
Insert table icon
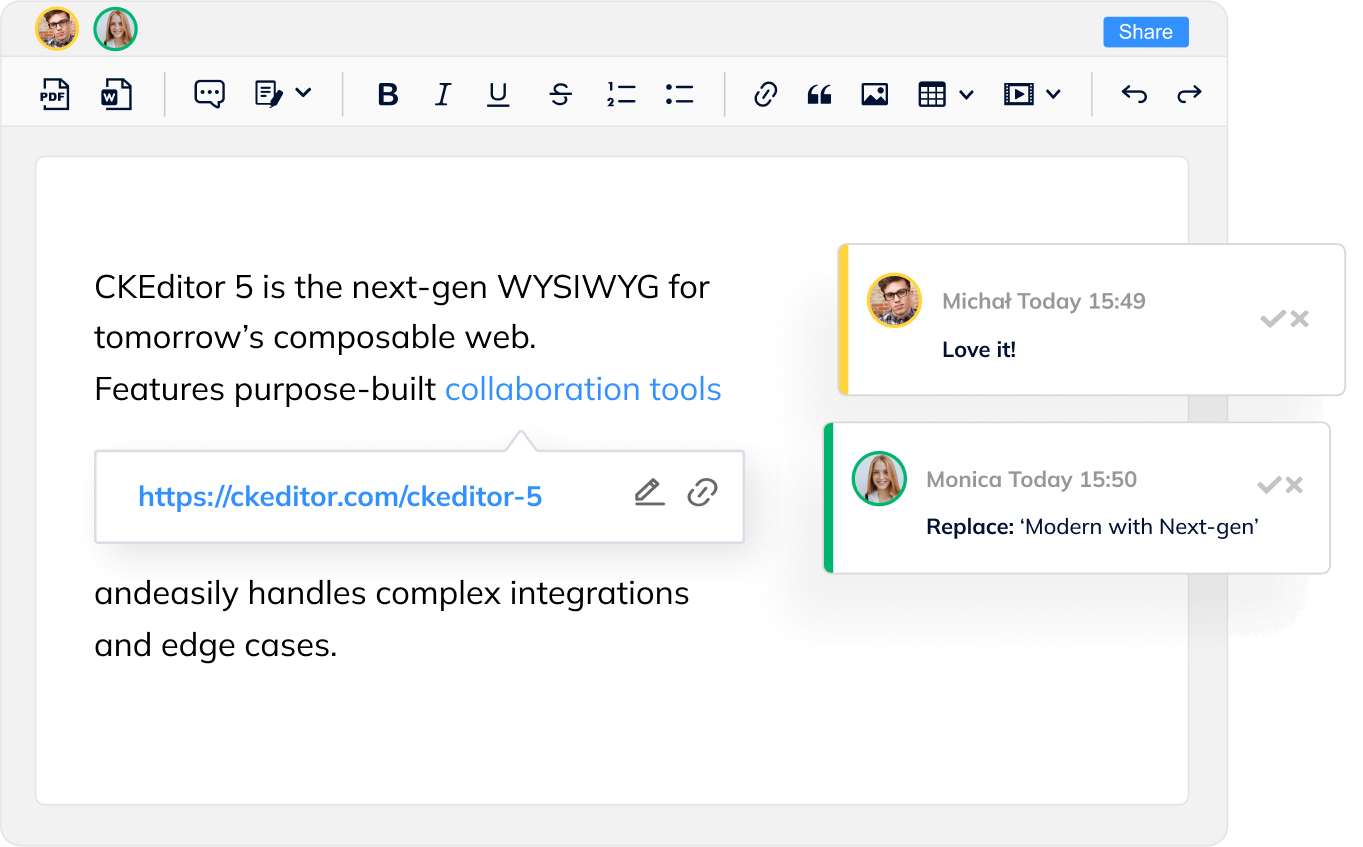pyautogui.click(x=932, y=95)
